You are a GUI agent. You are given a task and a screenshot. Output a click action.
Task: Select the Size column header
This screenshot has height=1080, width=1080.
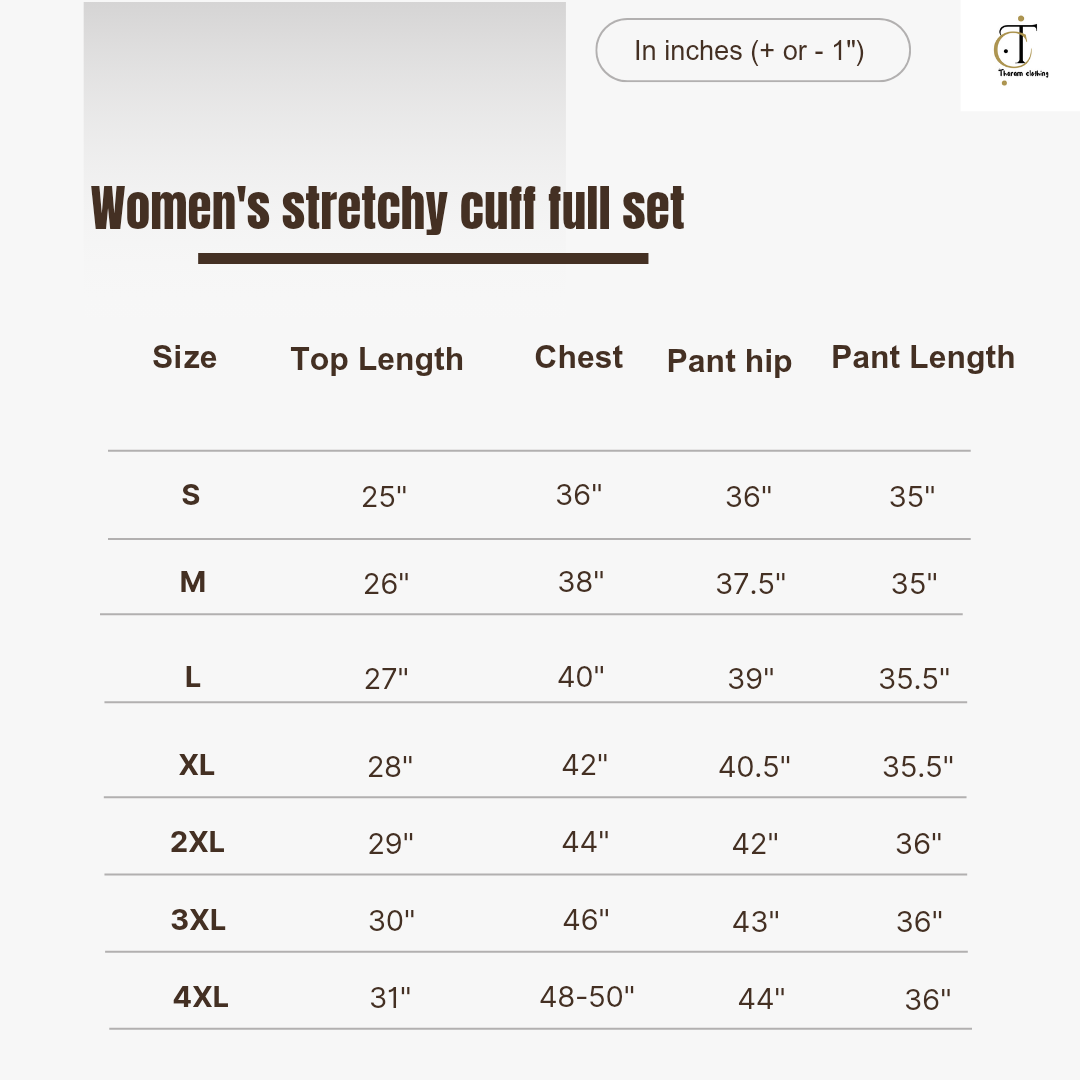click(x=184, y=357)
